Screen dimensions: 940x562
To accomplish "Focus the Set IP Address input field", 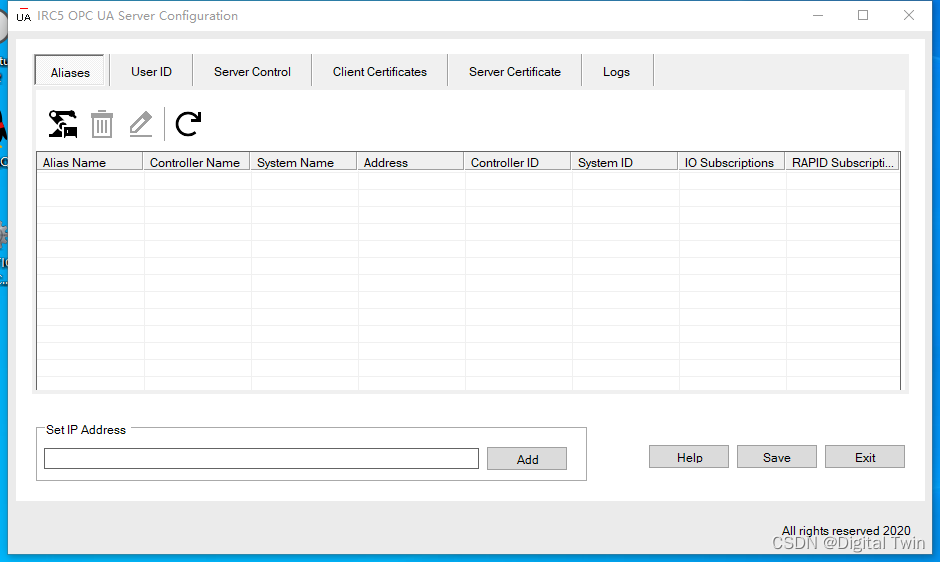I will pos(261,458).
